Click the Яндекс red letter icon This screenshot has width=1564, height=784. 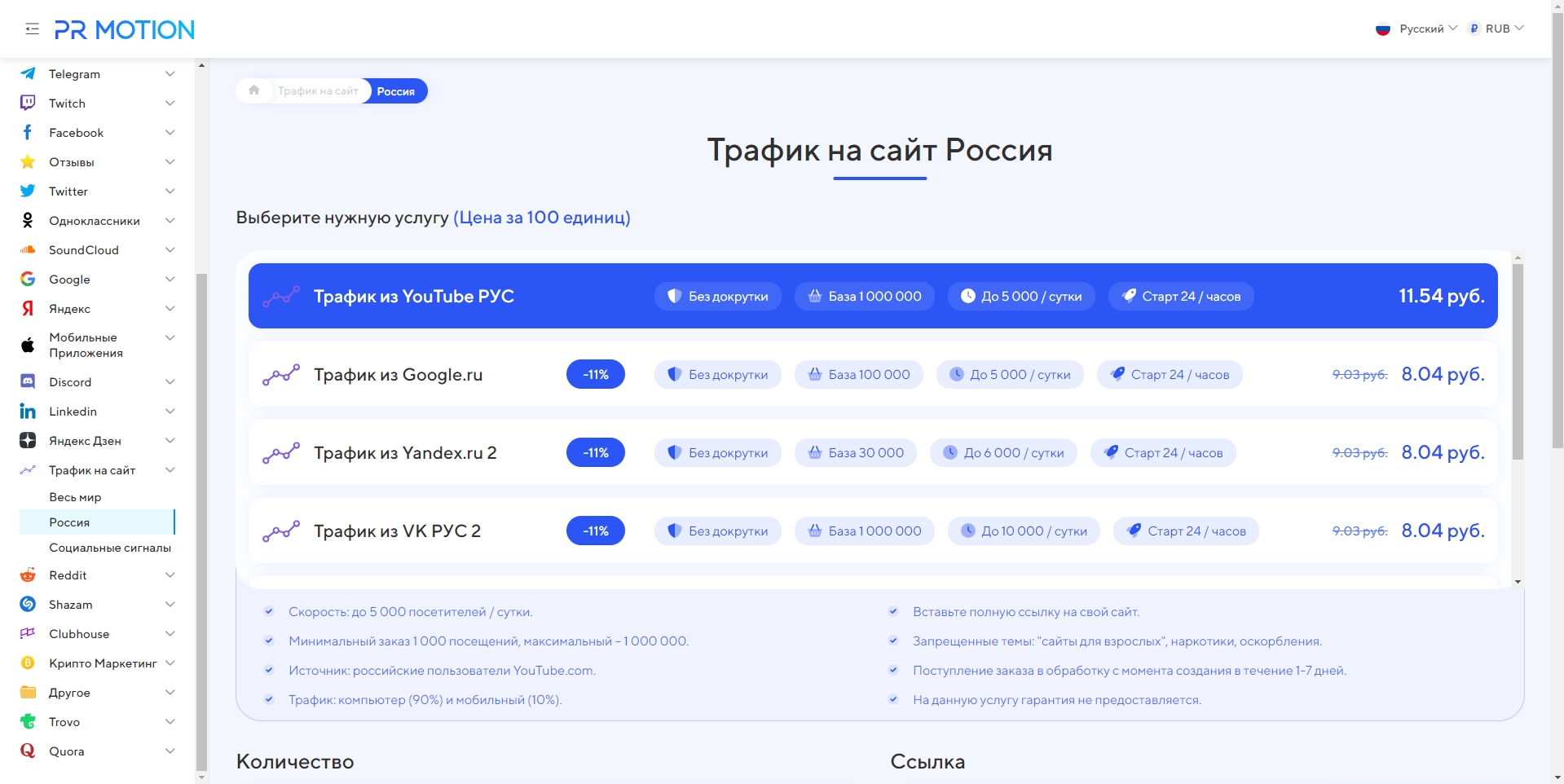click(x=28, y=308)
